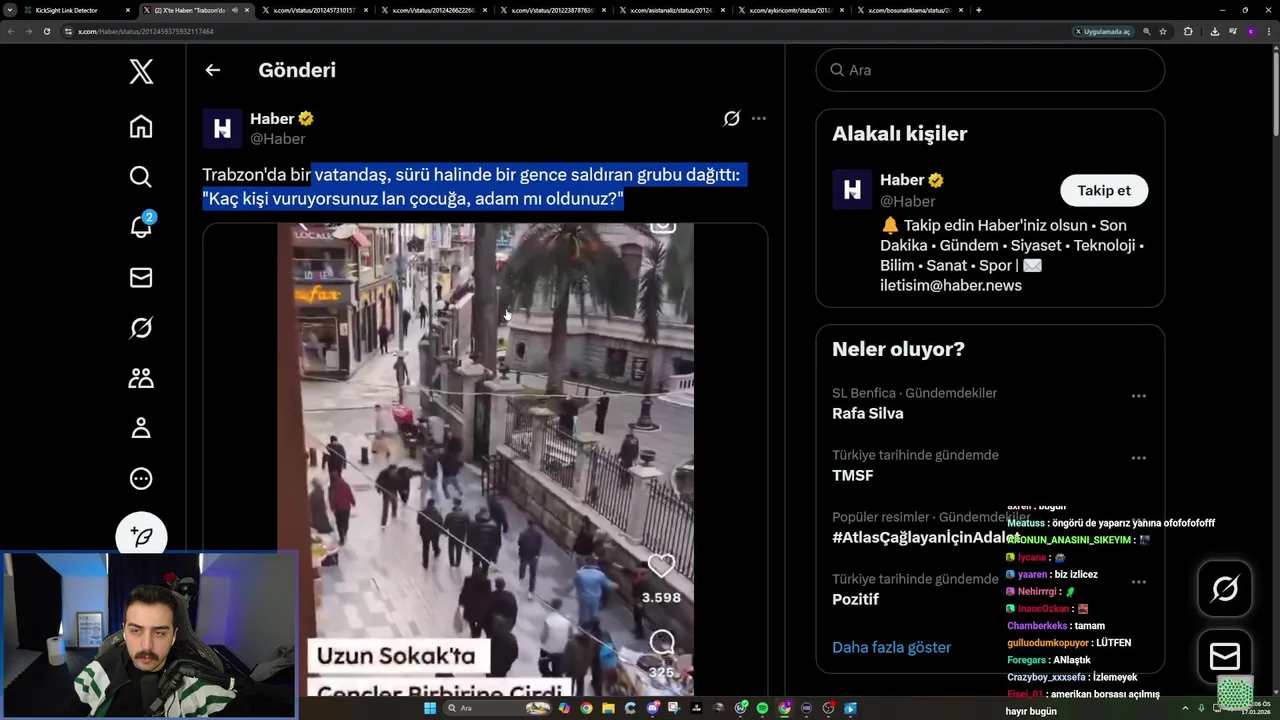1280x720 pixels.
Task: Open the Notifications bell icon
Action: (x=141, y=226)
